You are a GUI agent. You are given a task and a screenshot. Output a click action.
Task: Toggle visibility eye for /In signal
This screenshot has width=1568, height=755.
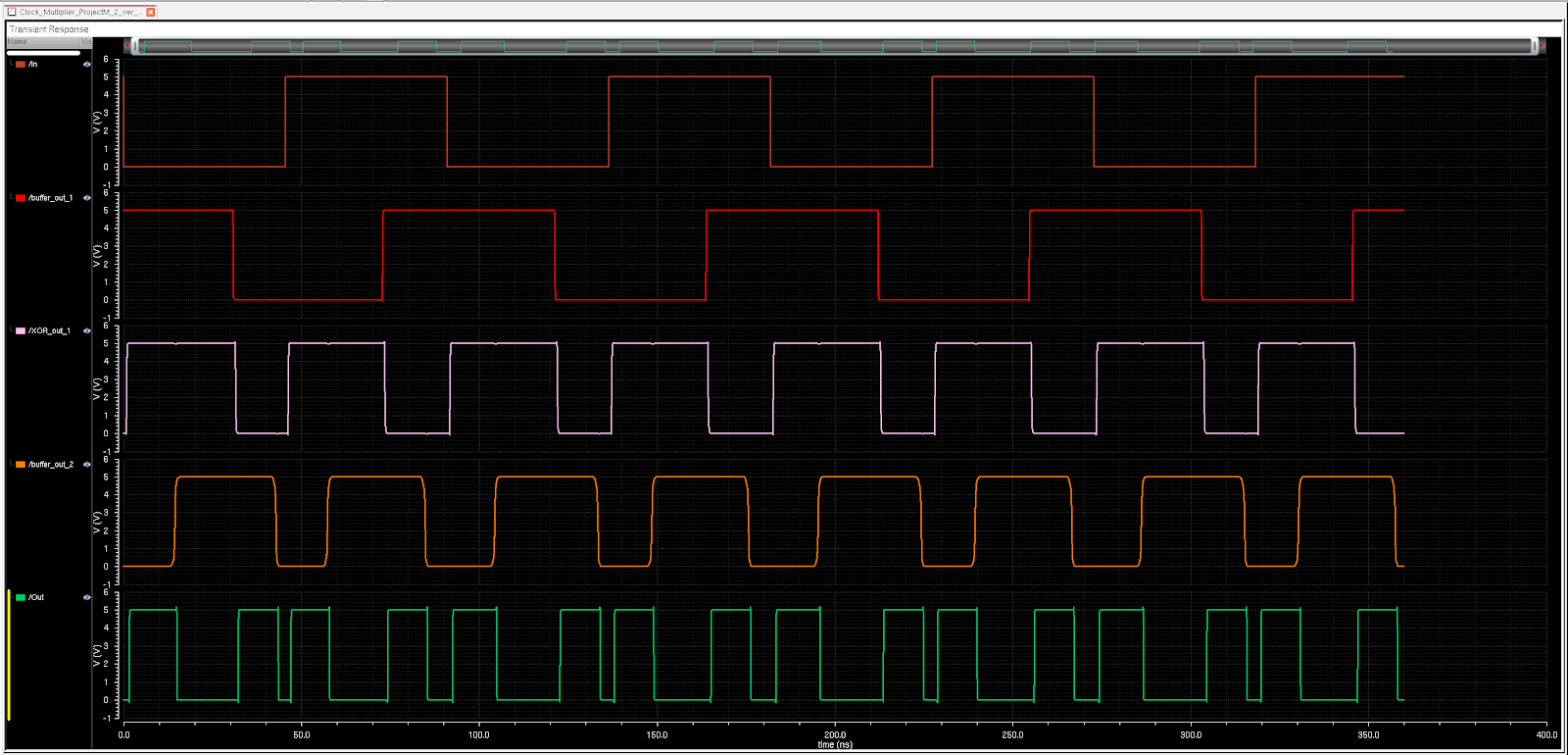pyautogui.click(x=87, y=65)
